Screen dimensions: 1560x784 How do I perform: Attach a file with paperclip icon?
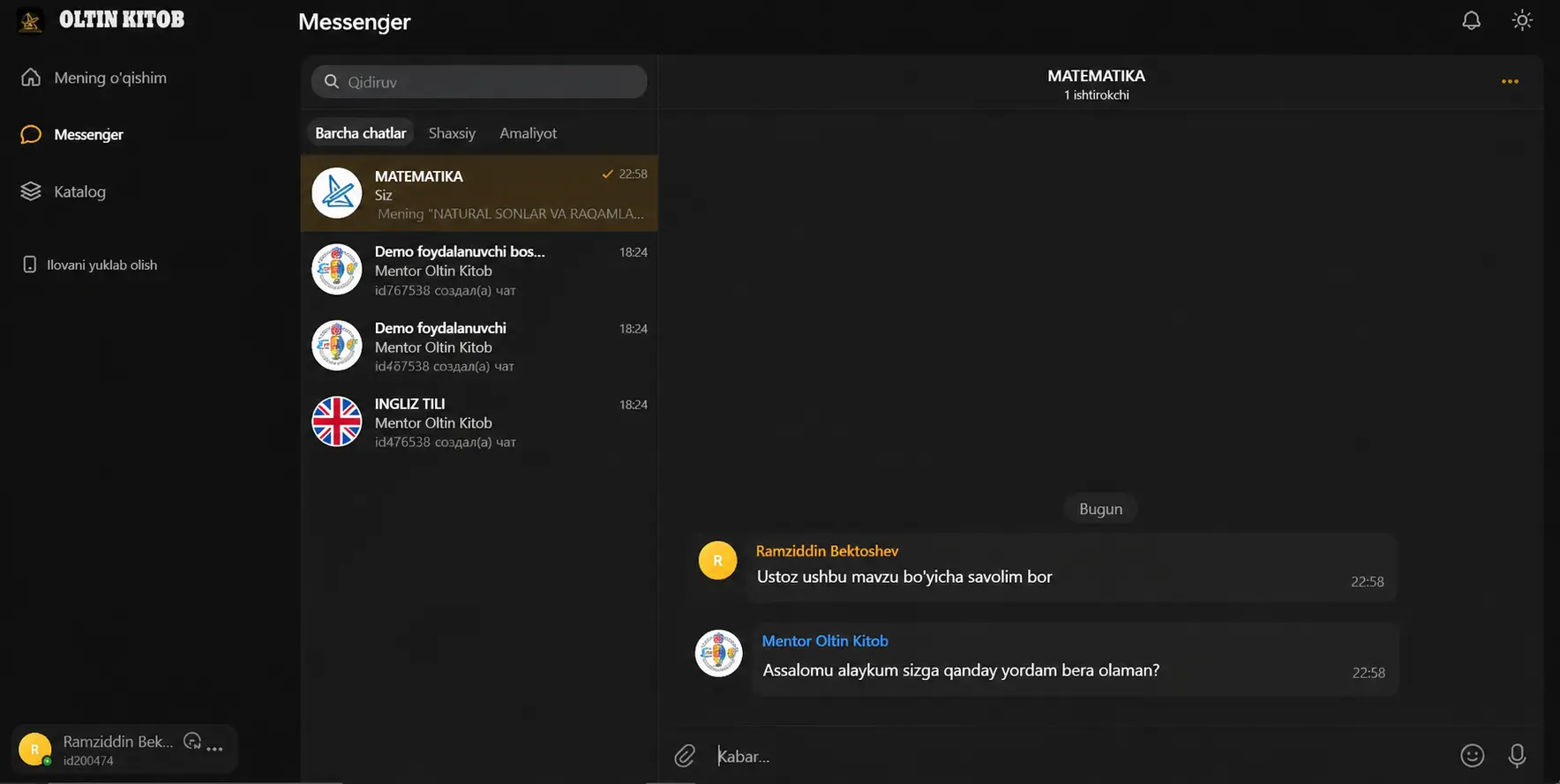click(x=685, y=756)
